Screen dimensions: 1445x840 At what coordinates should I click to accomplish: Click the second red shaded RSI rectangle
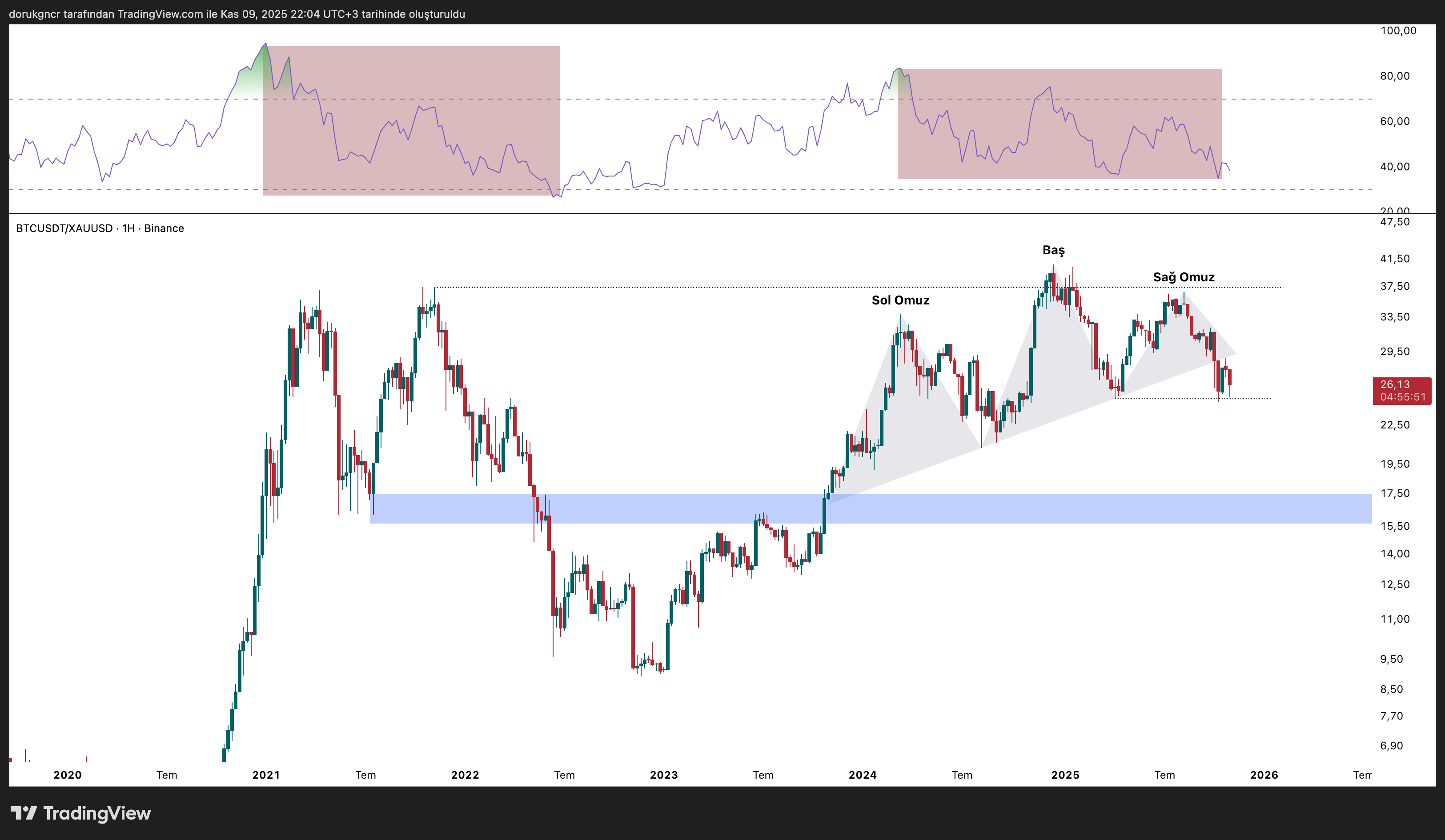1059,149
